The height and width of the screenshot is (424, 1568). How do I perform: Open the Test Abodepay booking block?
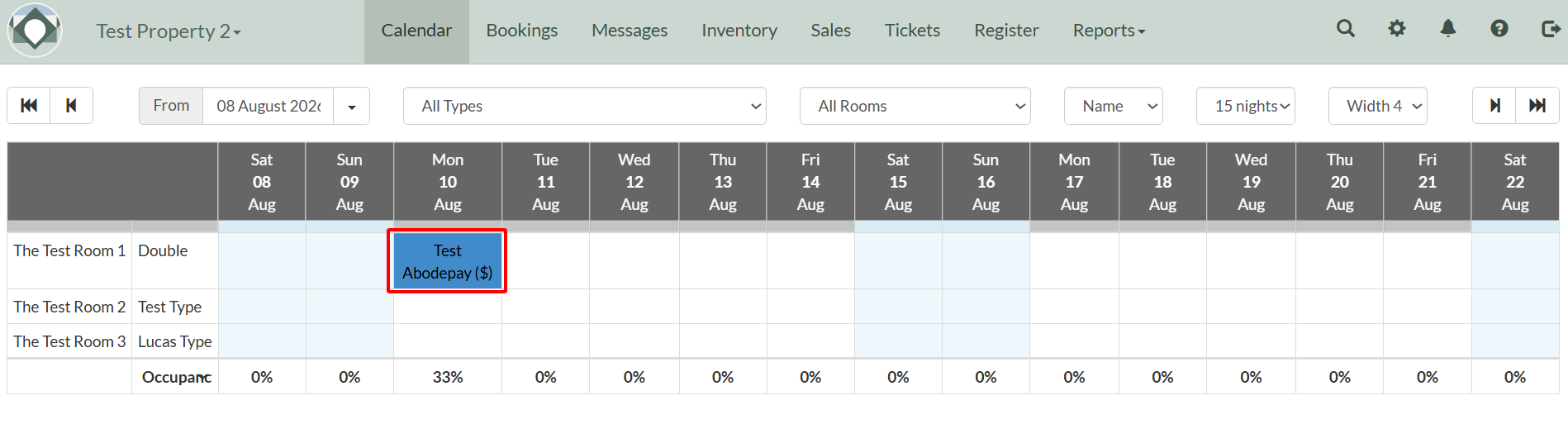(447, 261)
